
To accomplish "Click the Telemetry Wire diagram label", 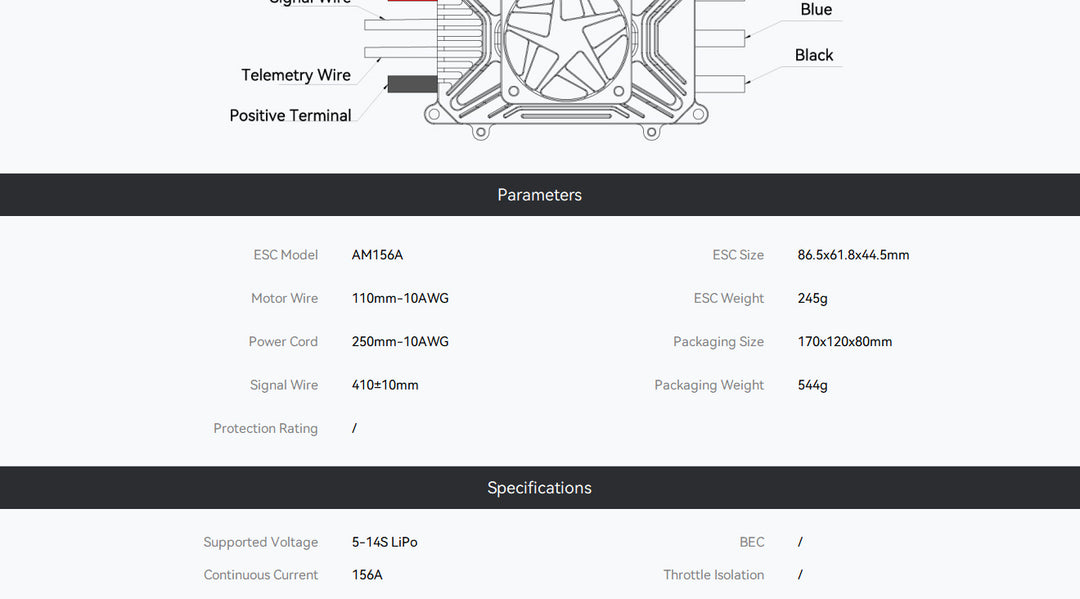I will (x=296, y=75).
